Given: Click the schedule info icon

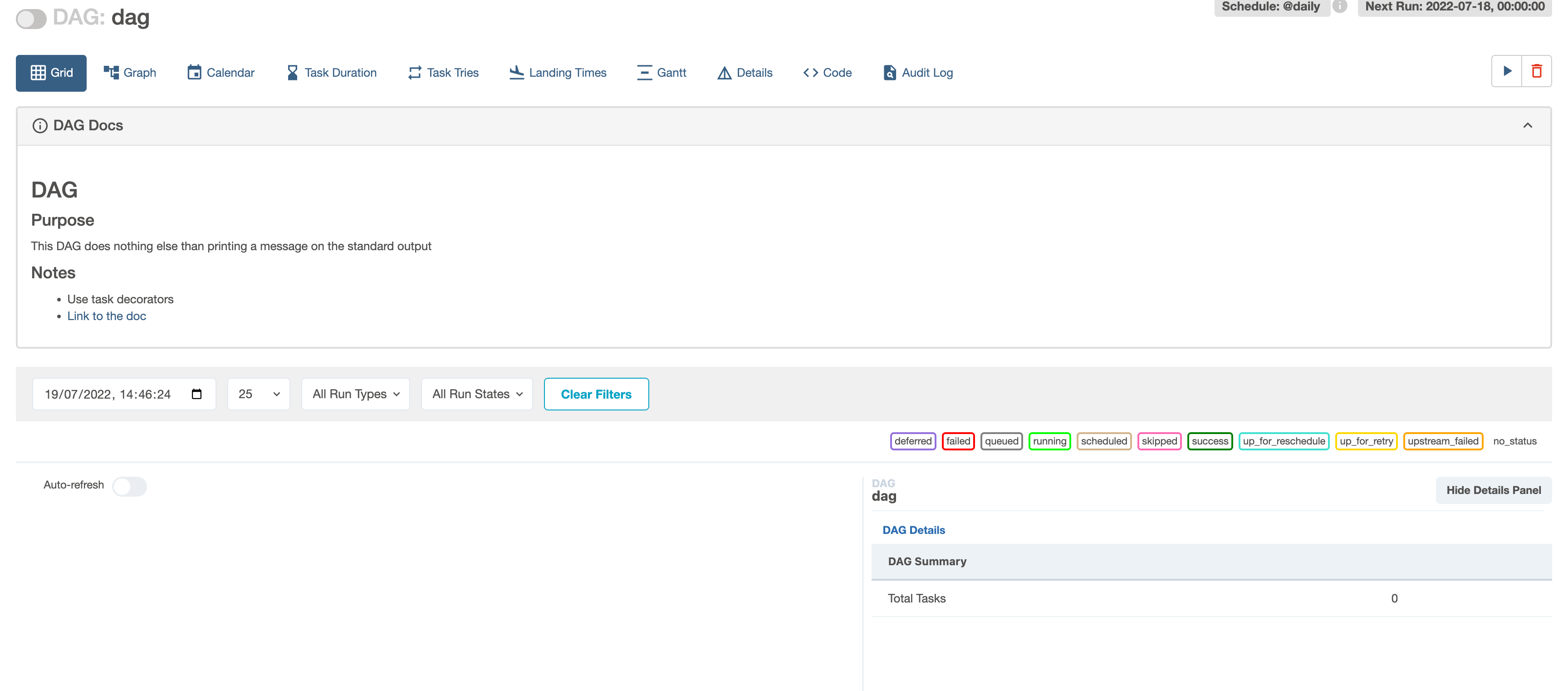Looking at the screenshot, I should point(1339,7).
